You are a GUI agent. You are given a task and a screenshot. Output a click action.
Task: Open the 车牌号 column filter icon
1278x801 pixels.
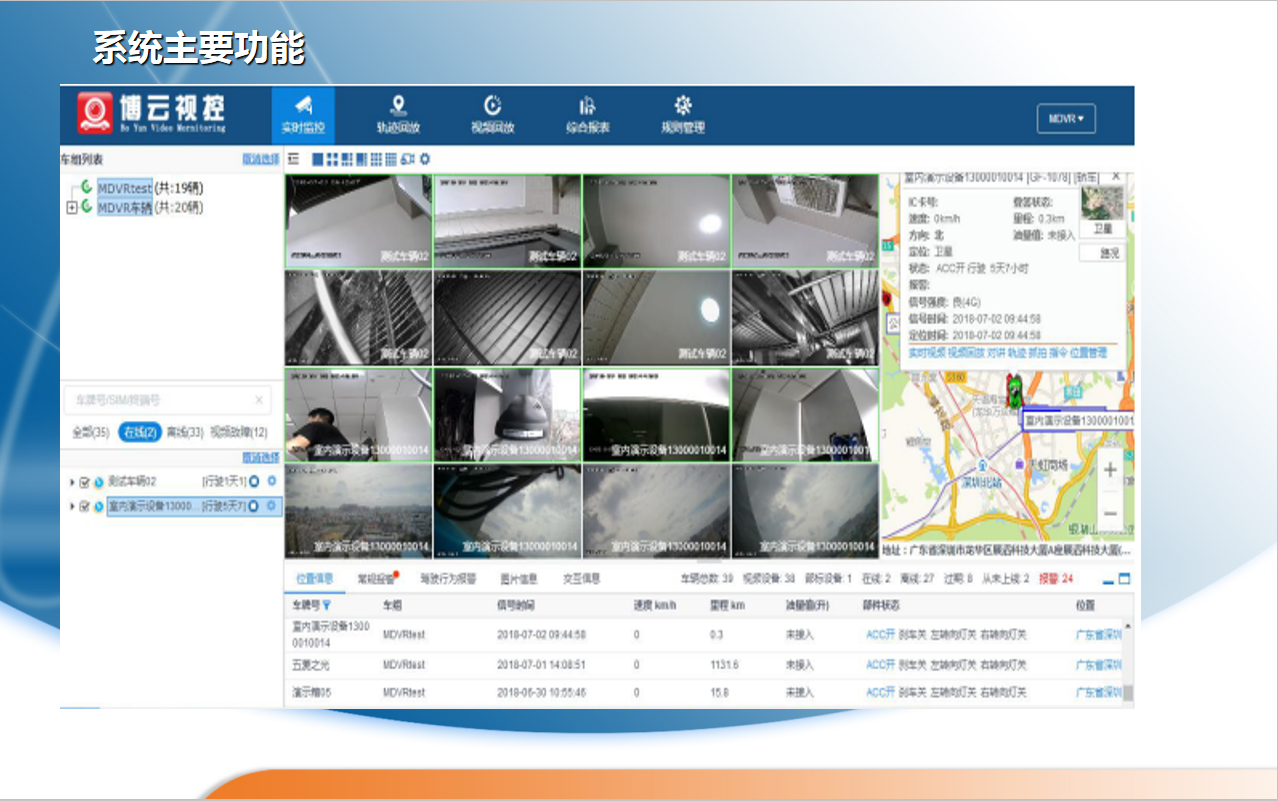click(x=326, y=605)
